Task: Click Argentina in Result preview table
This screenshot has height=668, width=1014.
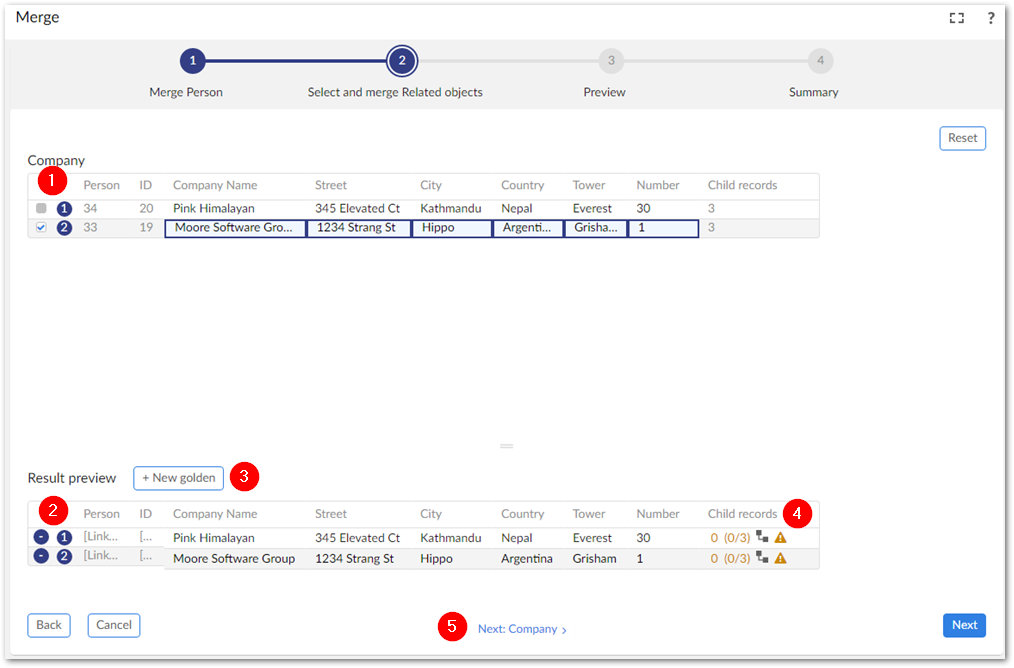Action: 526,558
